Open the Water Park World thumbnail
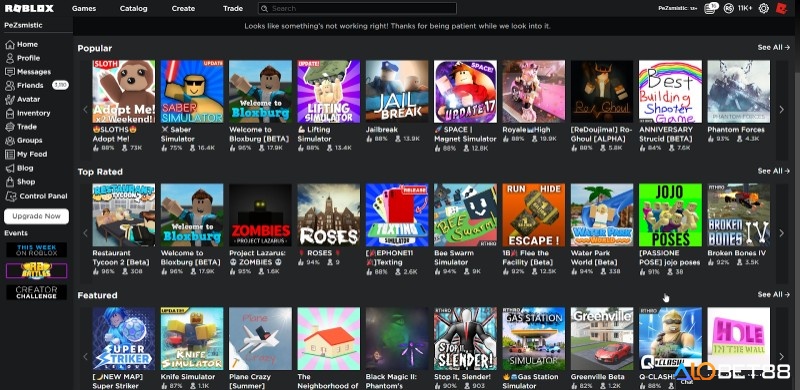This screenshot has width=800, height=390. pos(602,215)
